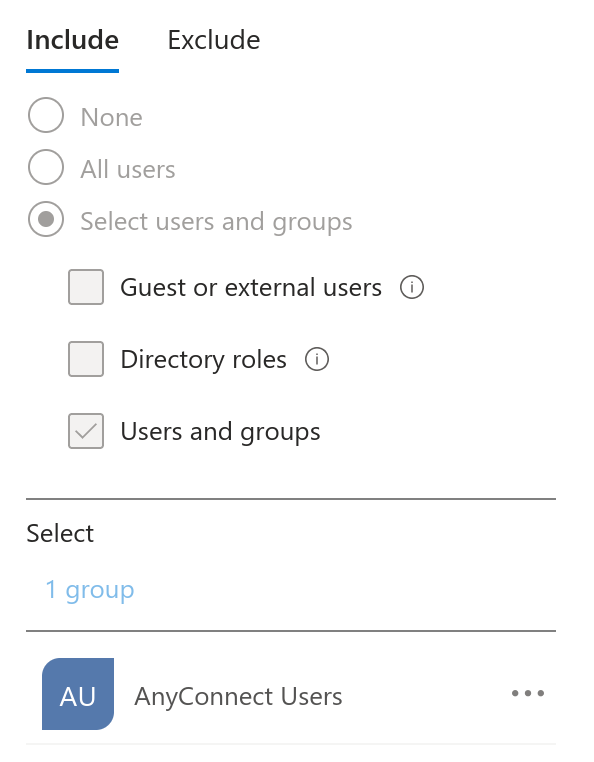Screen dimensions: 594x762
Task: Choose the Select users and groups radio button
Action: 46,219
